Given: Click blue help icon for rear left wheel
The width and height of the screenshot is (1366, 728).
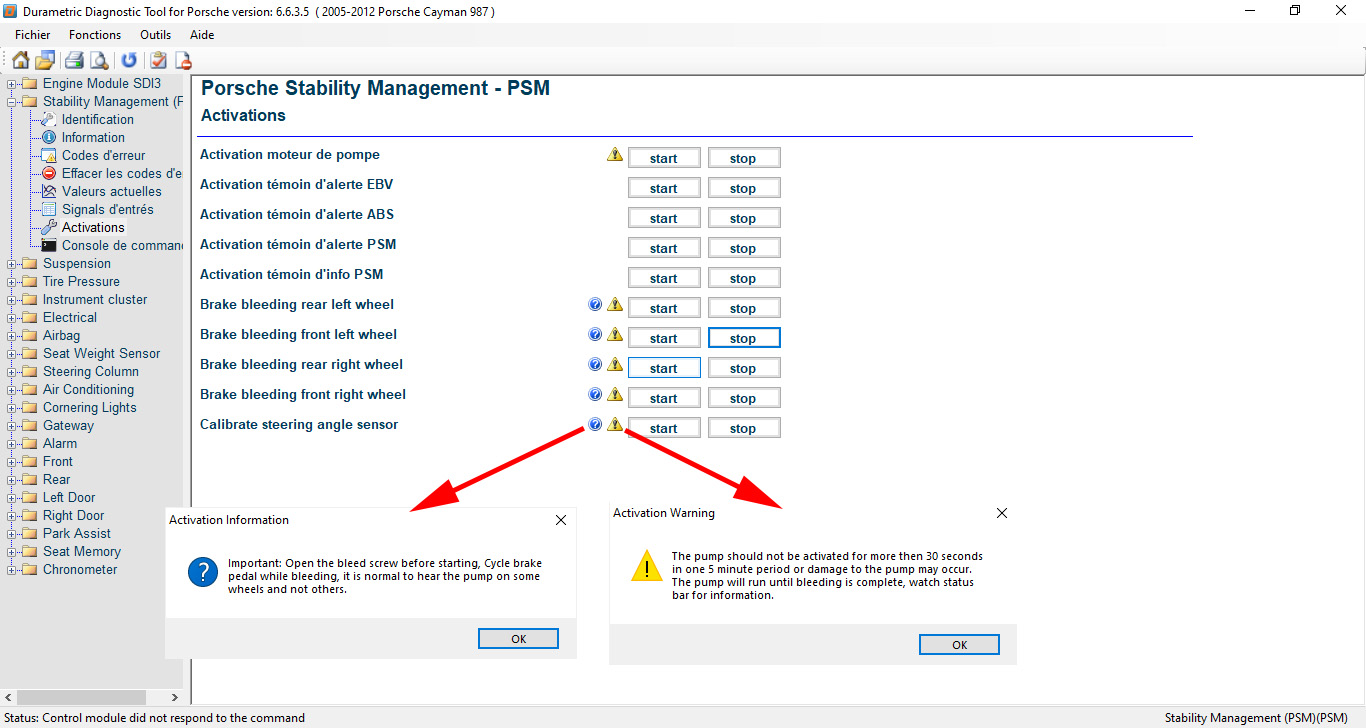Looking at the screenshot, I should 595,304.
